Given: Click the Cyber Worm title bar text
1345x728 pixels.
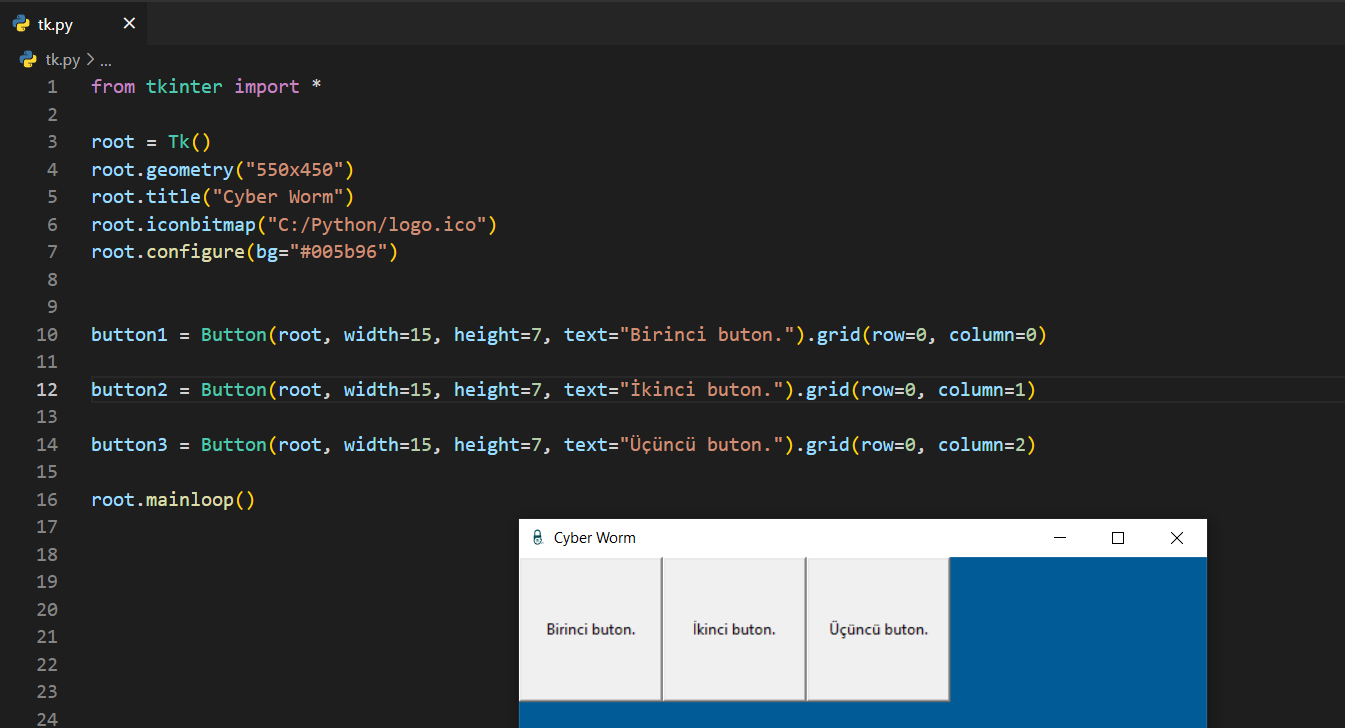Looking at the screenshot, I should (x=594, y=538).
